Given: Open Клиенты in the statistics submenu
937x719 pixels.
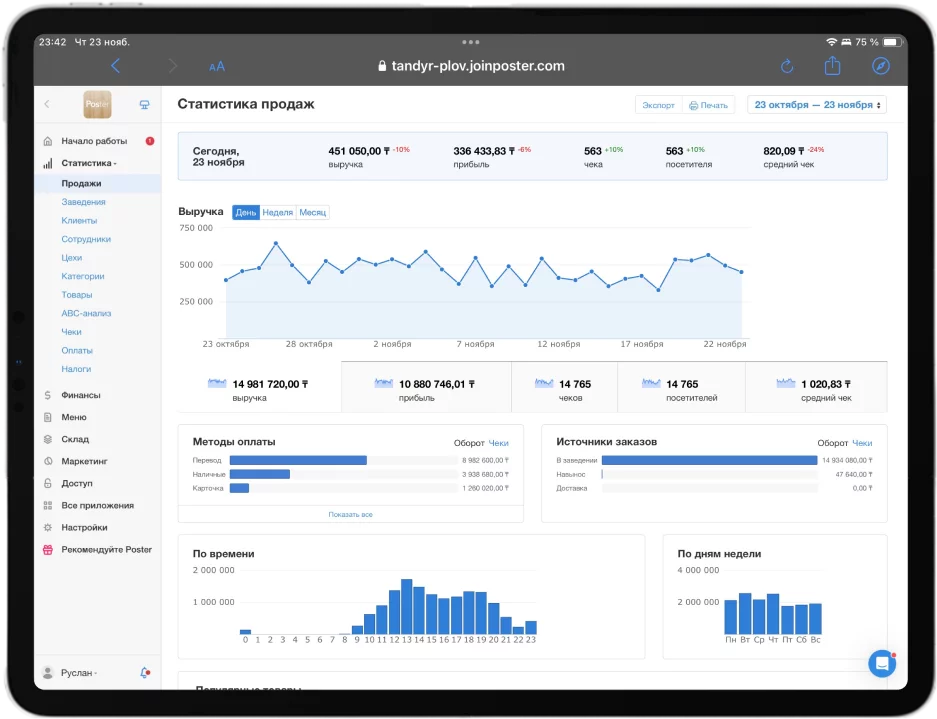Looking at the screenshot, I should (79, 220).
